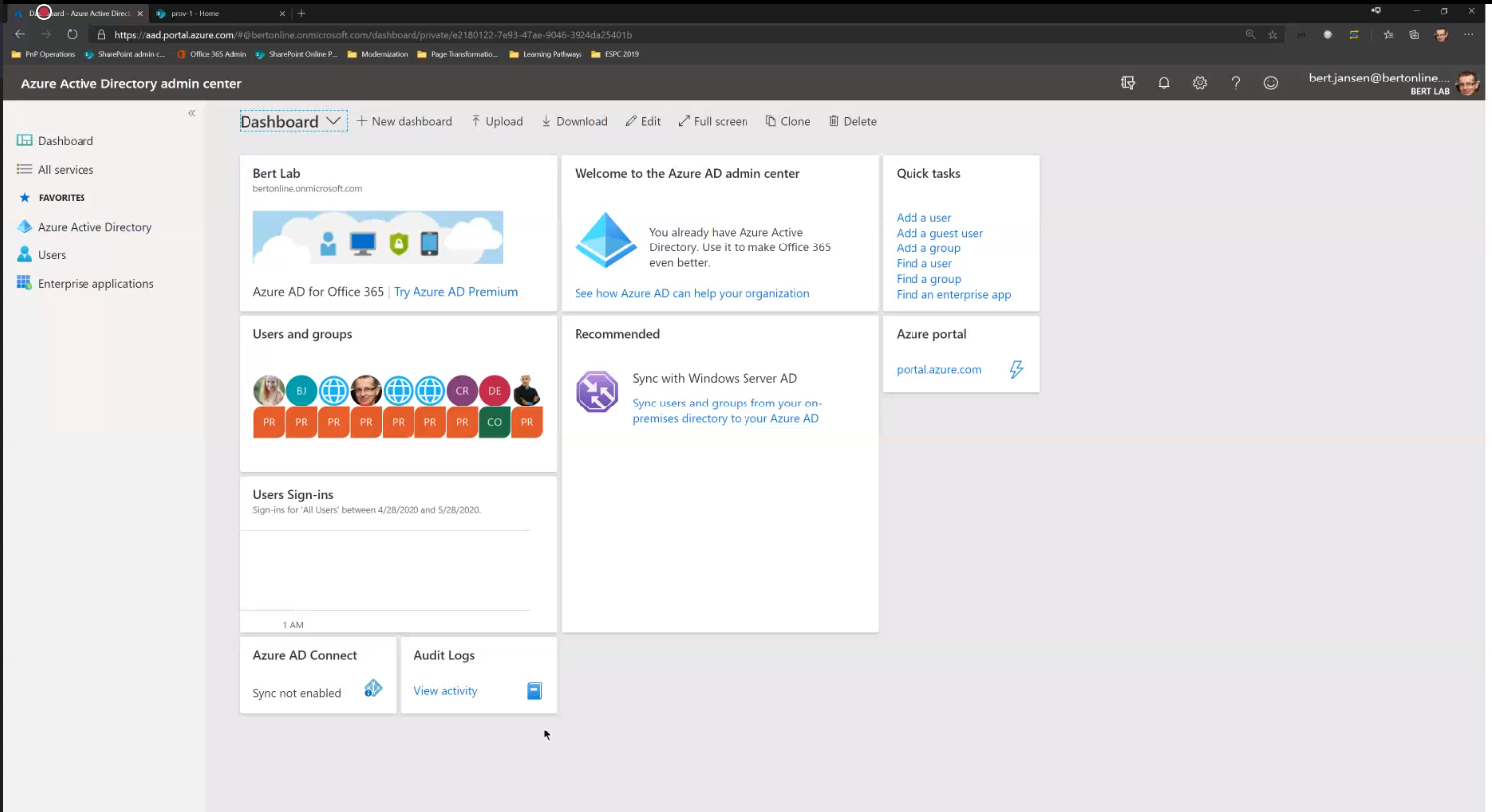Viewport: 1492px width, 812px height.
Task: Select the Enterprise applications sidebar icon
Action: pos(24,283)
